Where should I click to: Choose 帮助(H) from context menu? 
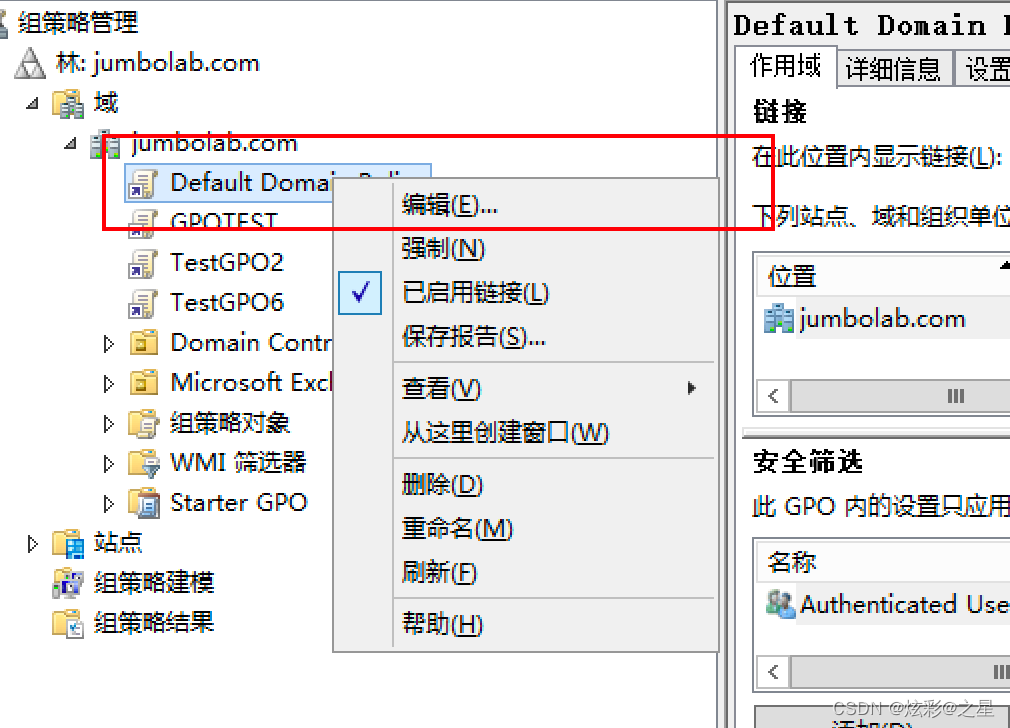click(526, 624)
